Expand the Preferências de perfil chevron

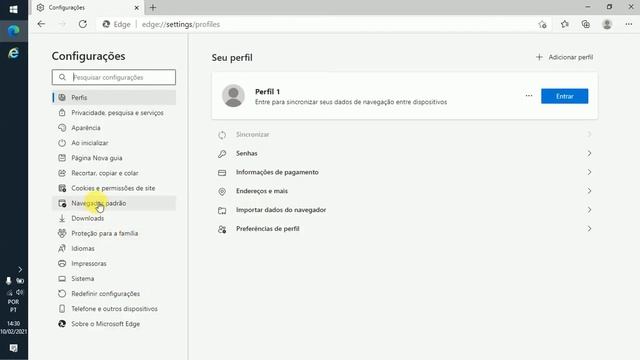(x=589, y=229)
